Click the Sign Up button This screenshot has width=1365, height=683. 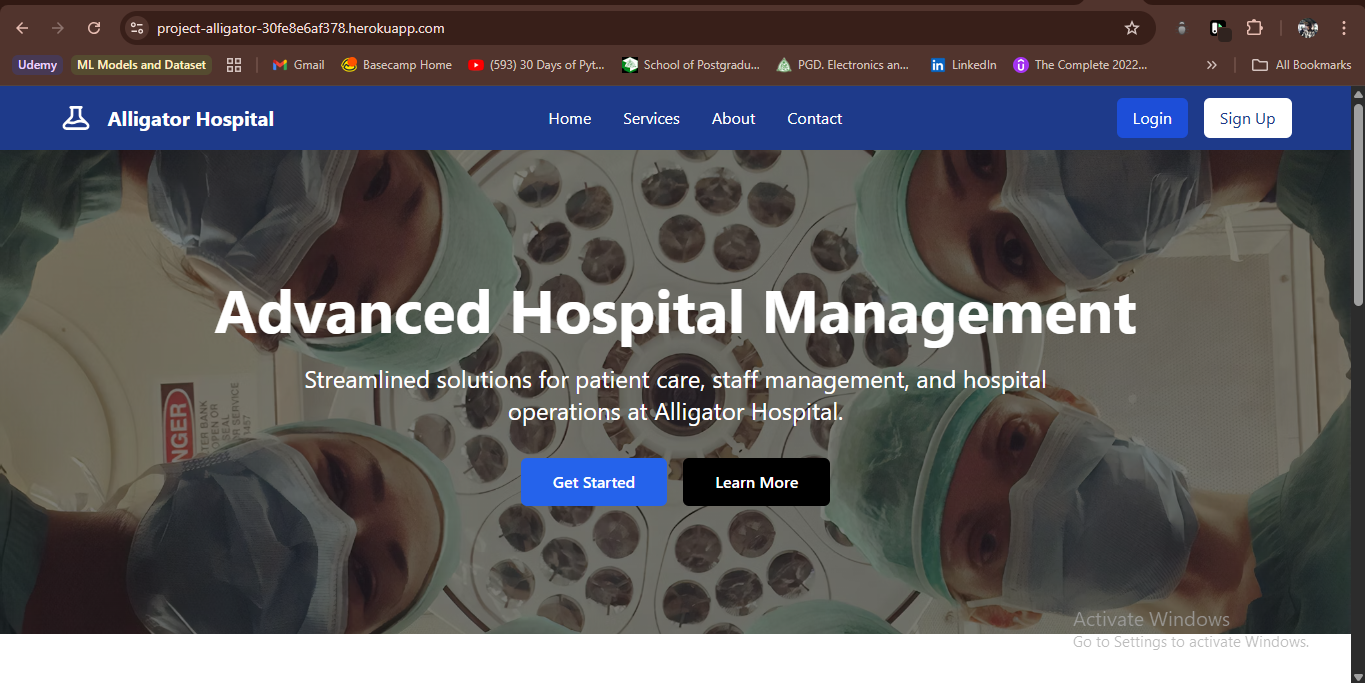(x=1247, y=118)
